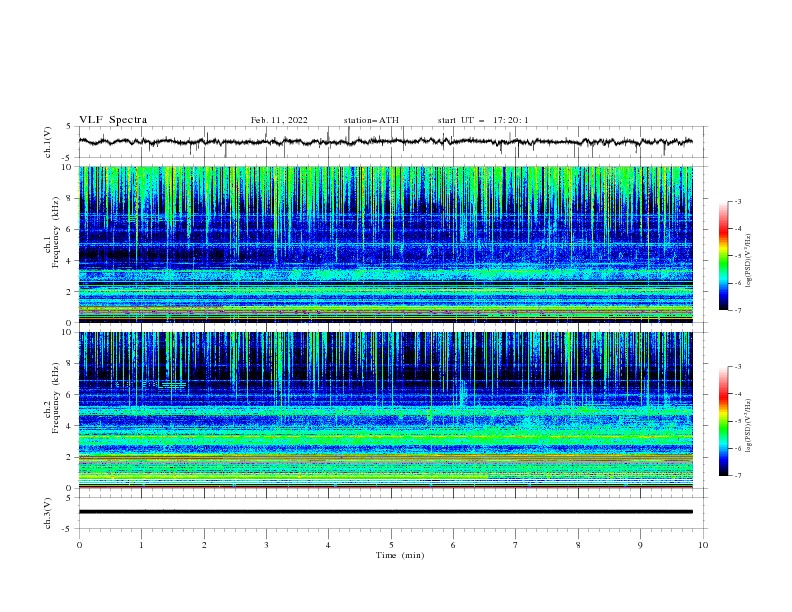
Task: Click the ch.1 color bar "log(PSD)(V²/Hz)" label
Action: tap(749, 261)
